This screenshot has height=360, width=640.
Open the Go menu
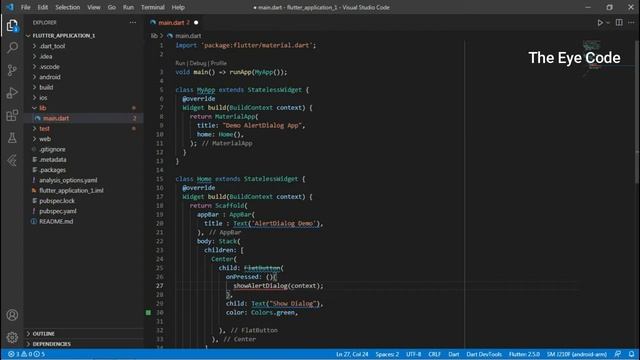pos(112,7)
